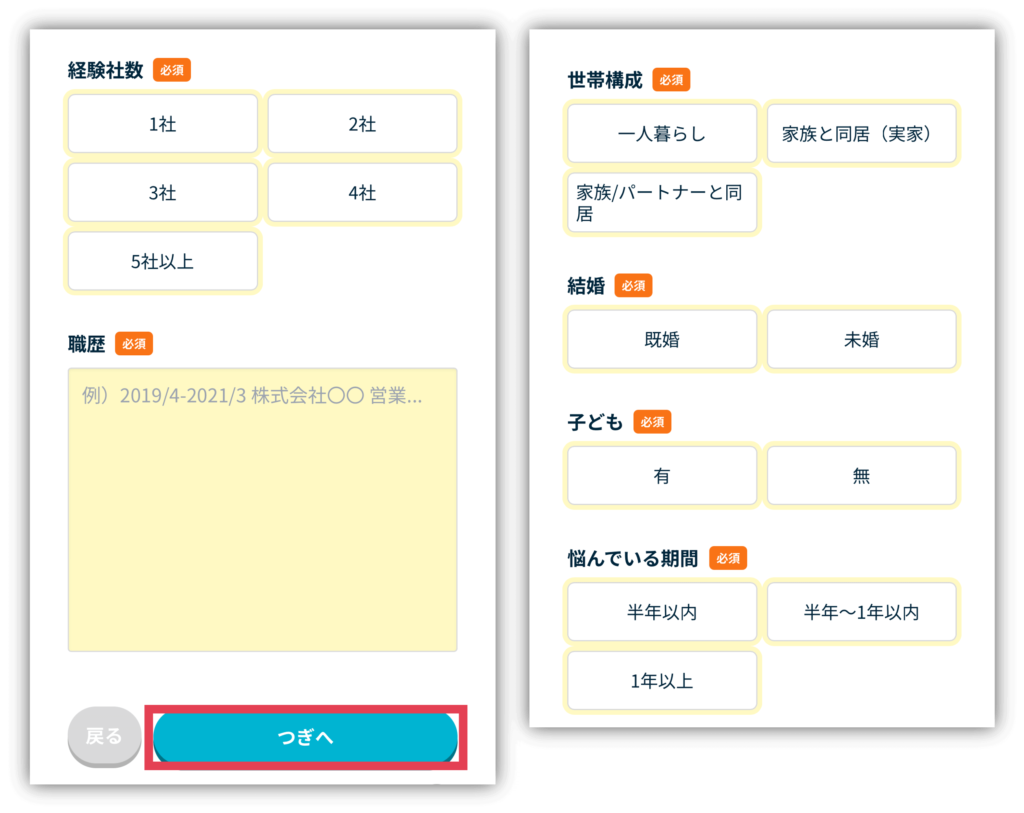Click the 経験社数 heading label
1024x813 pixels.
tap(105, 70)
